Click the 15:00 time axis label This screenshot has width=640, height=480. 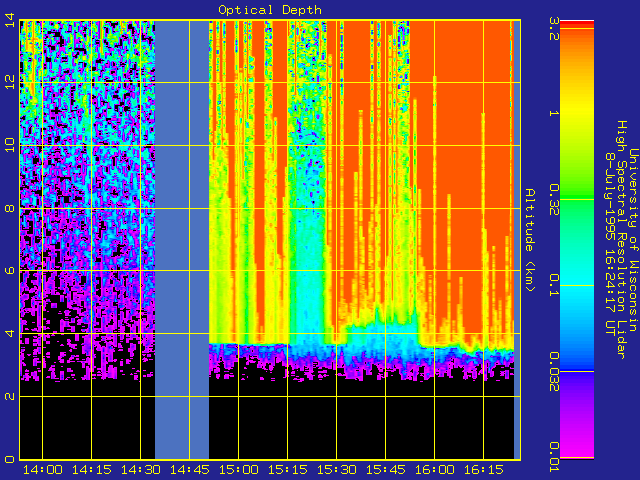click(x=239, y=470)
